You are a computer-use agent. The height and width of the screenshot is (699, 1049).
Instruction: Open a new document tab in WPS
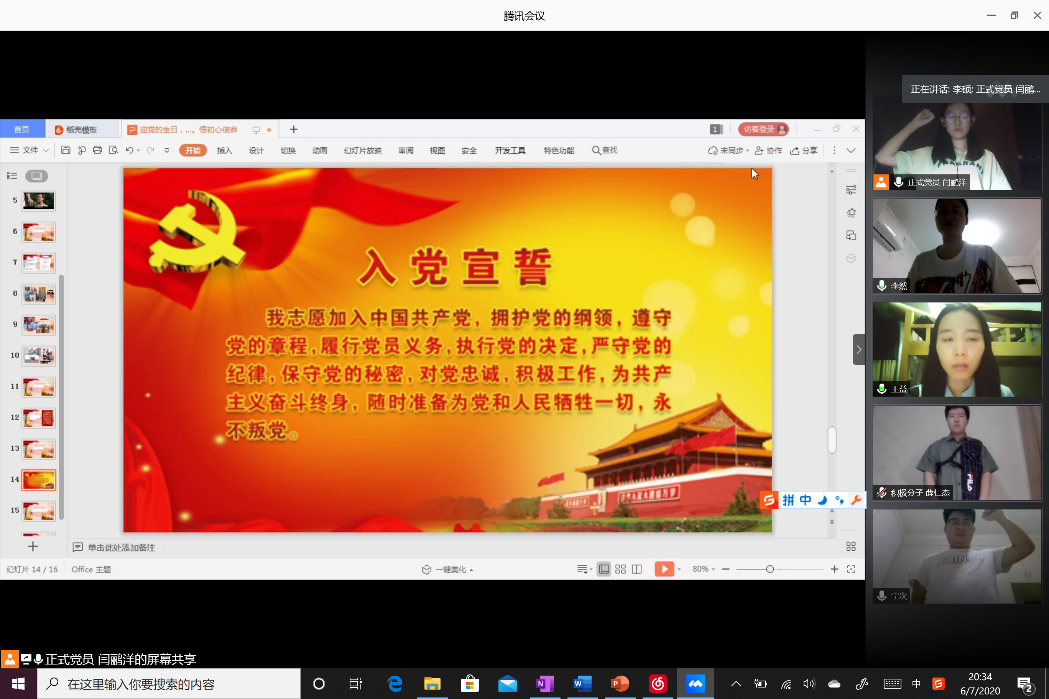pyautogui.click(x=293, y=129)
